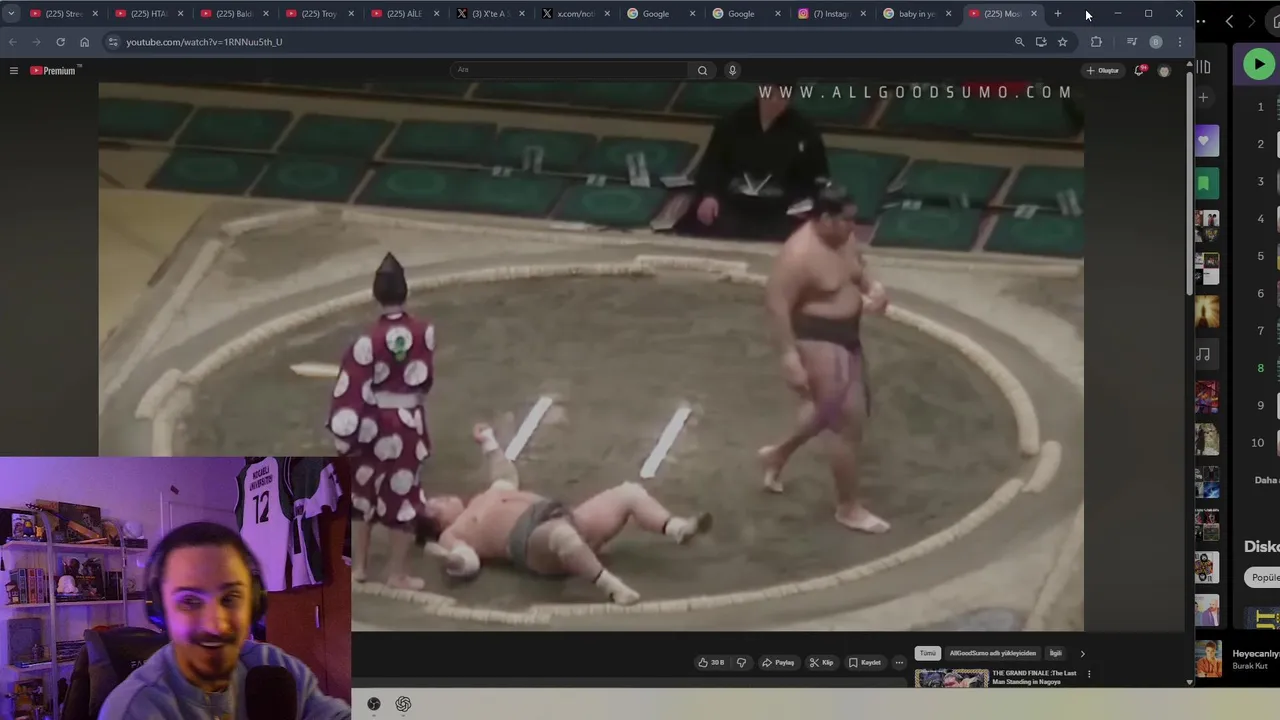Image resolution: width=1280 pixels, height=720 pixels.
Task: Play the Spotify artist with green button
Action: tap(1259, 64)
